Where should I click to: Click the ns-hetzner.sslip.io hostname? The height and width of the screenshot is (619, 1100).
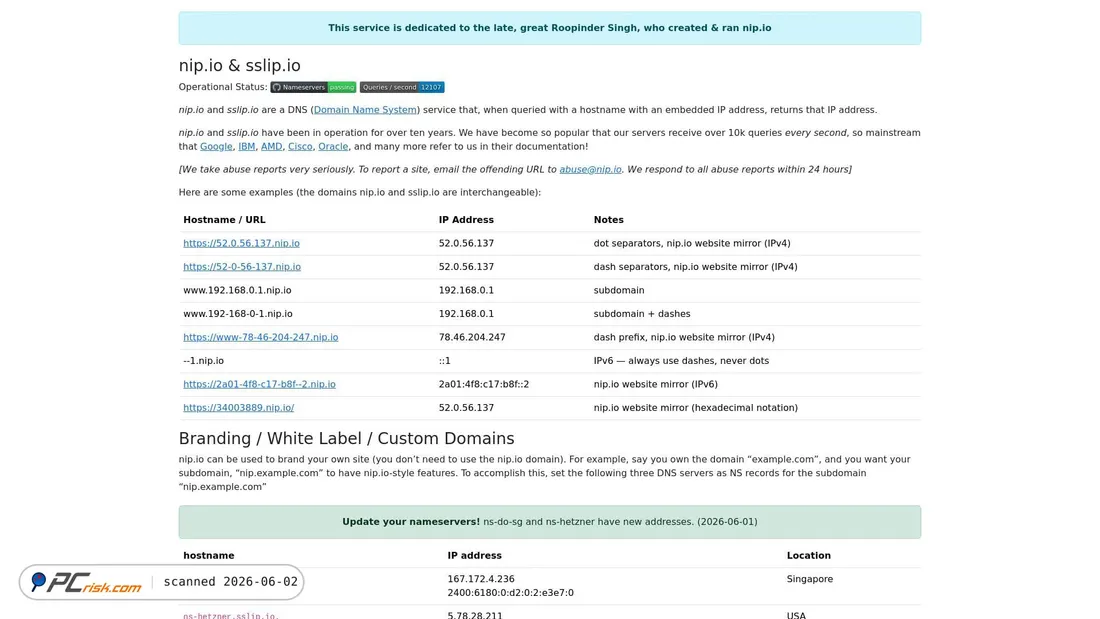tap(231, 615)
